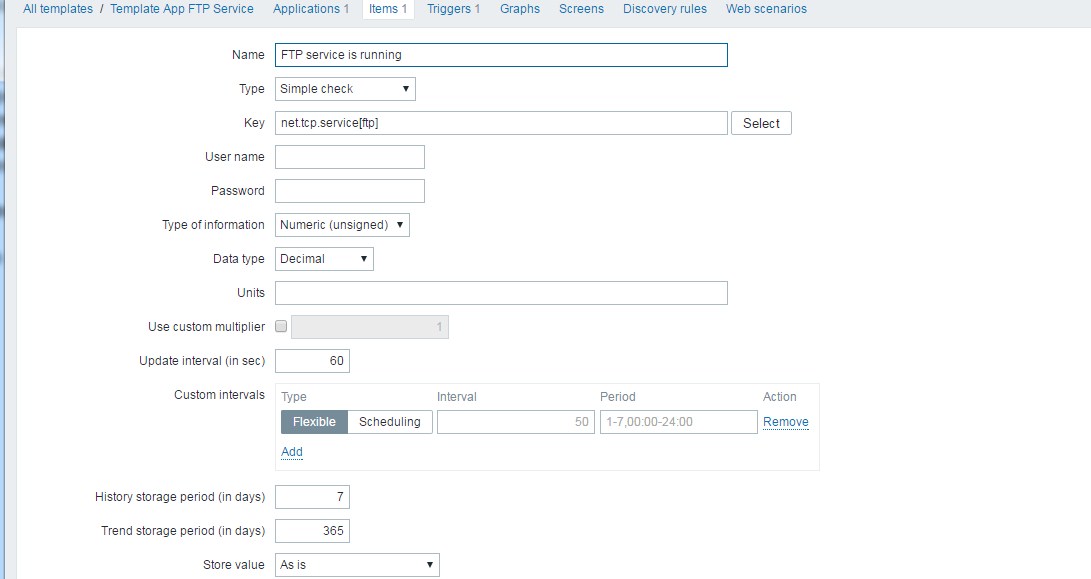Switch to the Applications tab
The width and height of the screenshot is (1091, 579).
click(311, 9)
